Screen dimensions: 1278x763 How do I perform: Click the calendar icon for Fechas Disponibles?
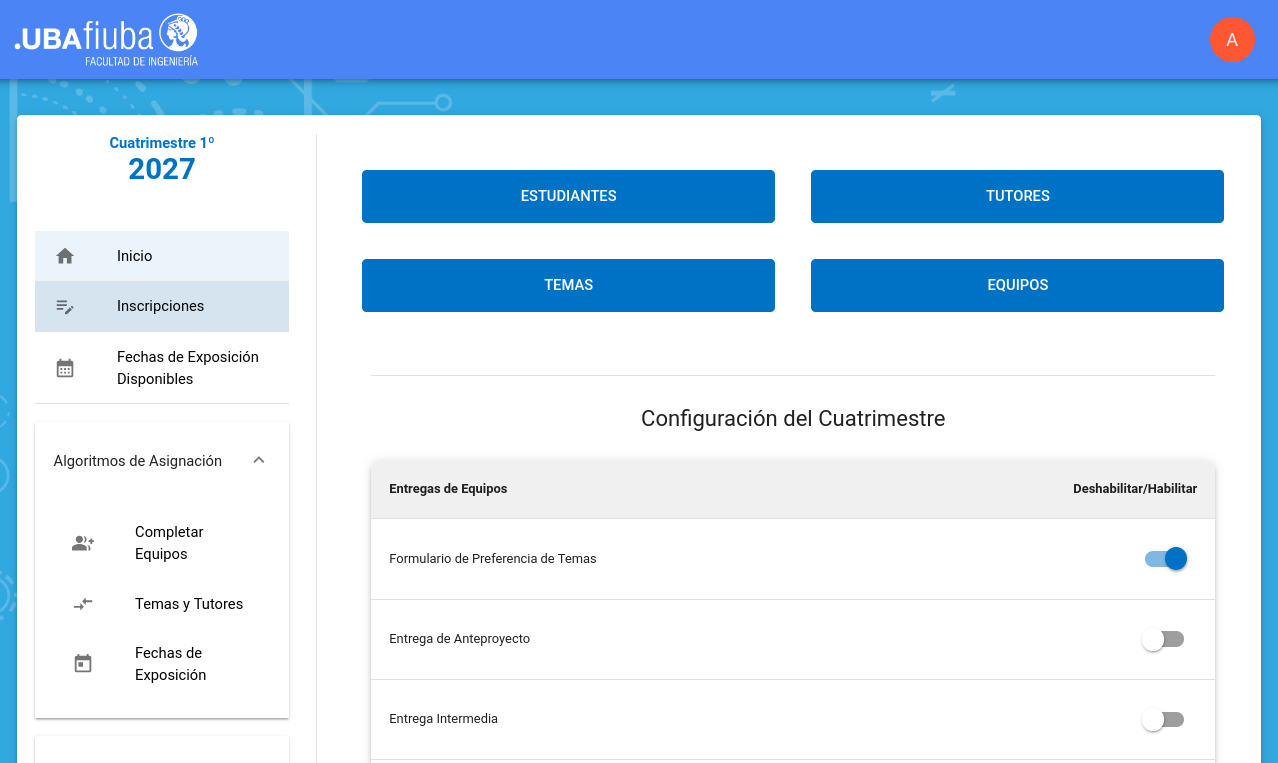coord(65,368)
